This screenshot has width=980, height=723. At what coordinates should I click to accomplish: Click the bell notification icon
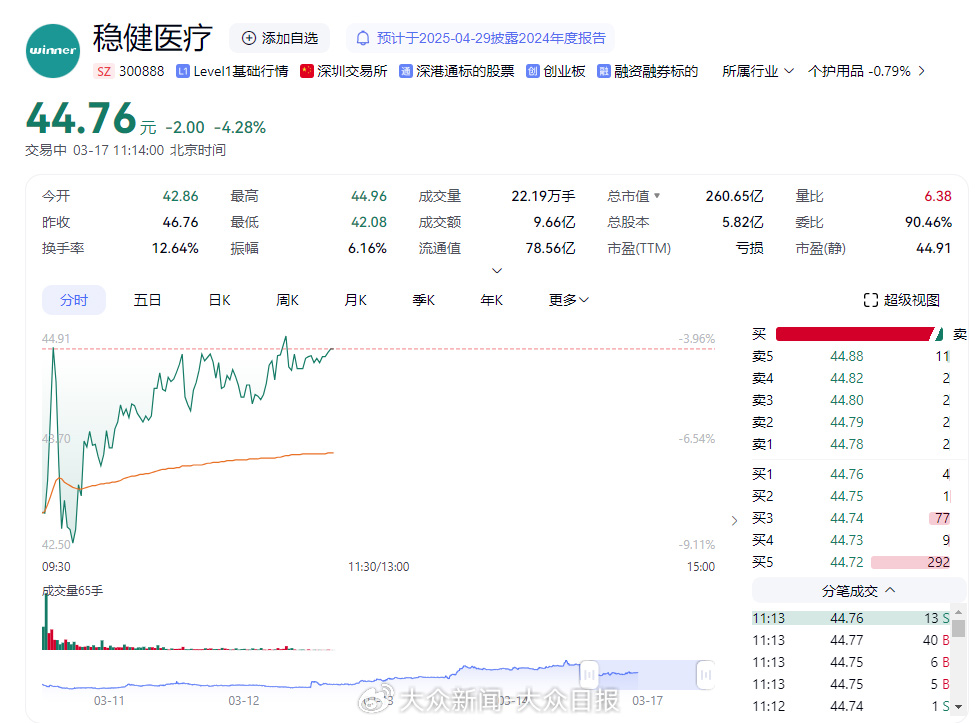(363, 38)
